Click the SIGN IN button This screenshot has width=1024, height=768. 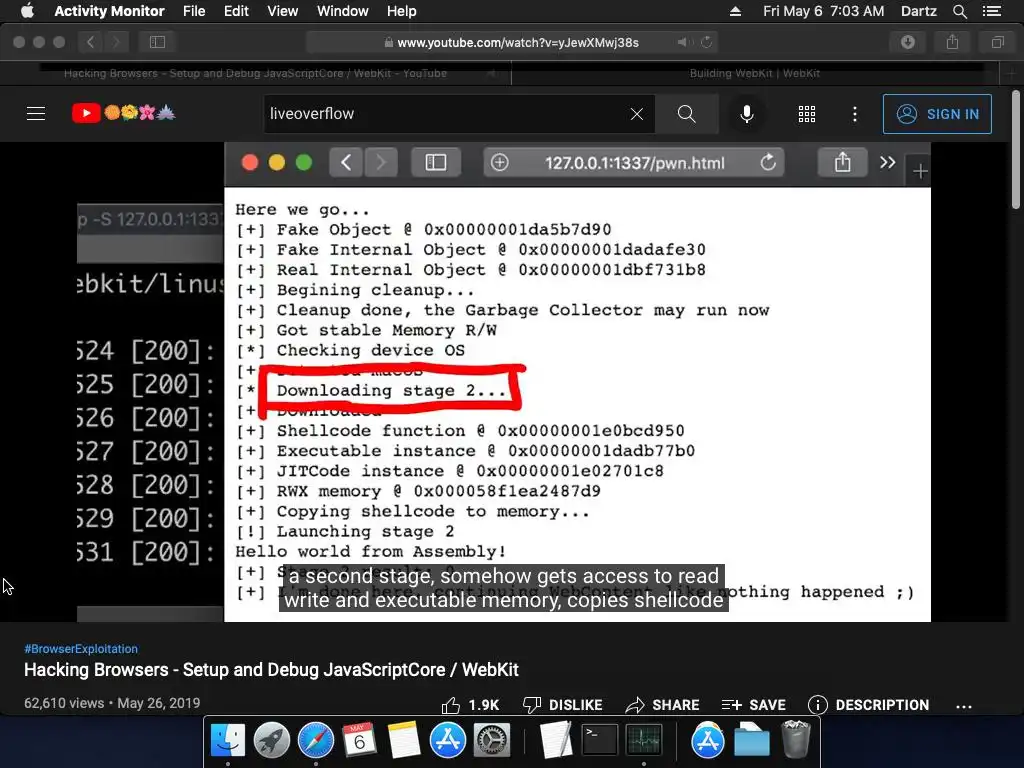coord(936,114)
